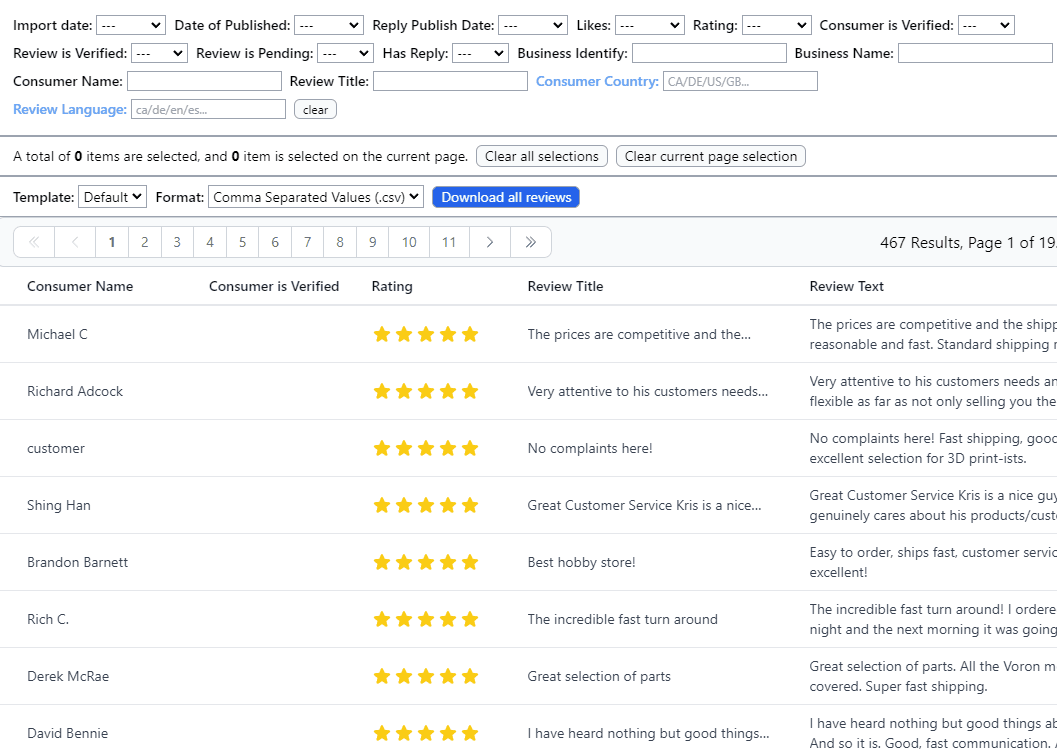Click the Consumer Country link label
The image size is (1057, 750).
pos(597,81)
